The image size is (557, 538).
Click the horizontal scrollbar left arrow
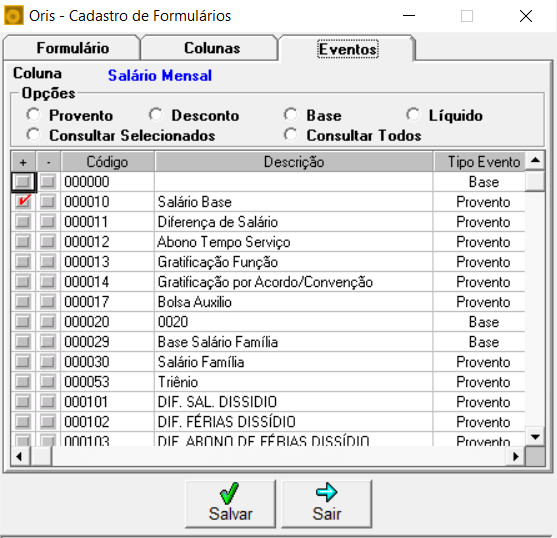pyautogui.click(x=20, y=456)
